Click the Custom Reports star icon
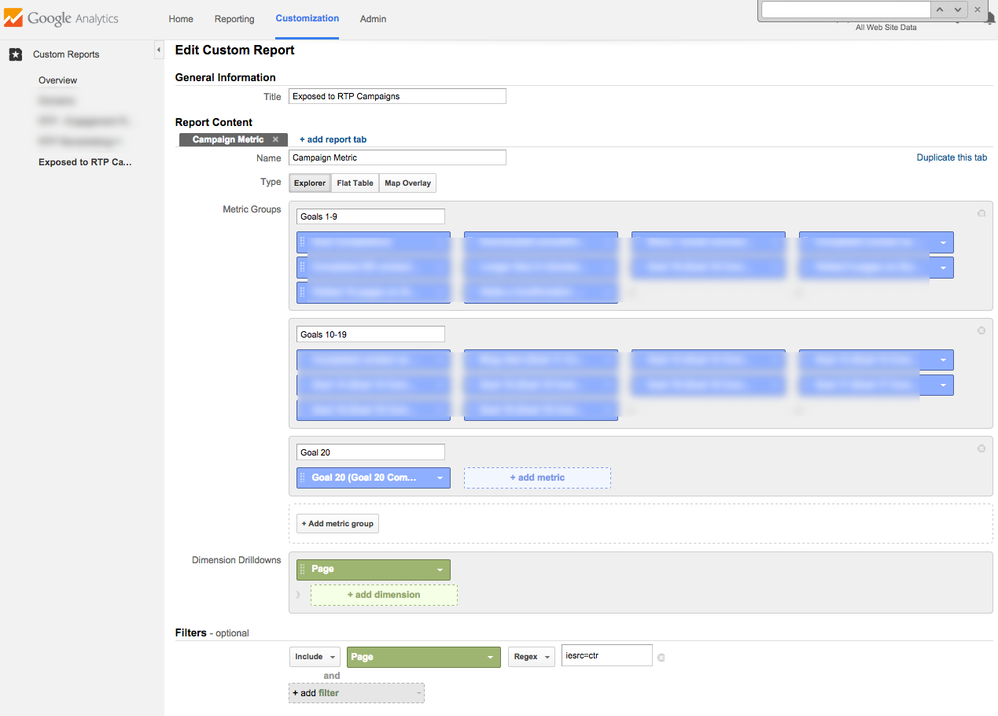Image resolution: width=998 pixels, height=716 pixels. (x=15, y=55)
